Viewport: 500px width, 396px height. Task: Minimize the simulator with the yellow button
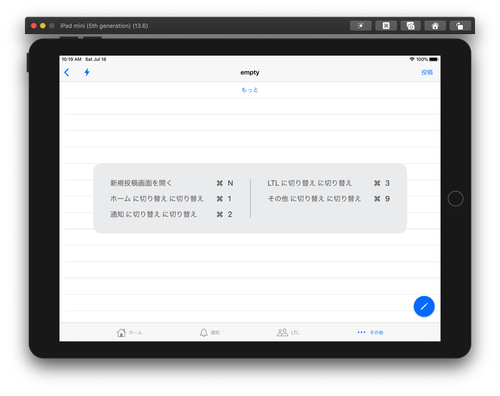(43, 26)
